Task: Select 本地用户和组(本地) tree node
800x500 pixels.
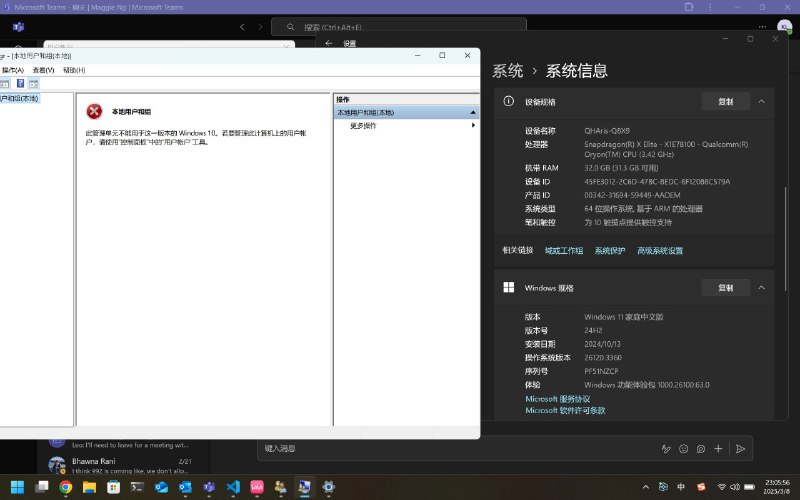Action: tap(19, 98)
